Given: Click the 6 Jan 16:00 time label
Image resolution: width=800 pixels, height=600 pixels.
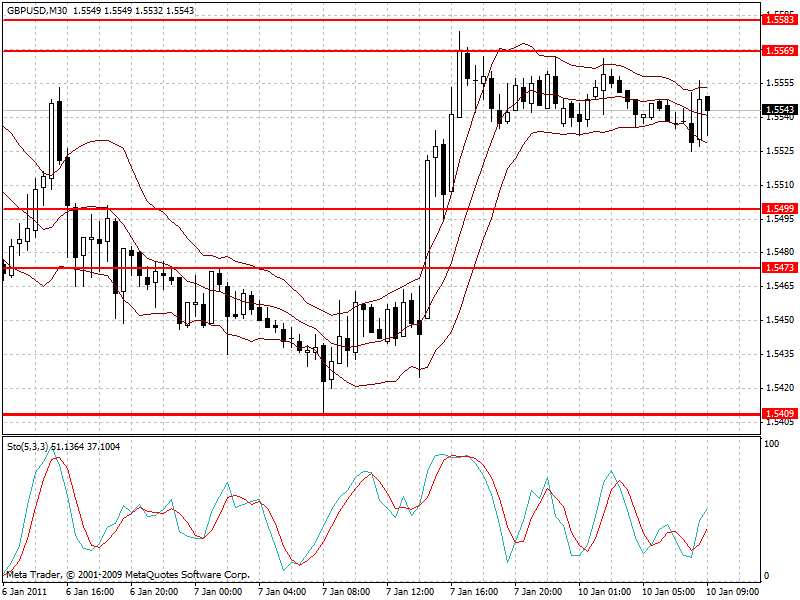Looking at the screenshot, I should tap(90, 592).
